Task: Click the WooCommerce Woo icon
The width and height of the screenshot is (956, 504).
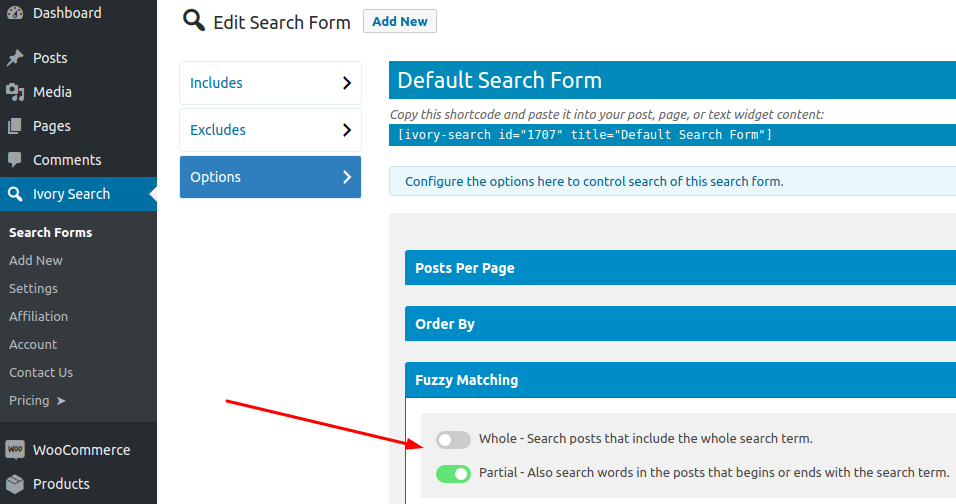Action: pyautogui.click(x=15, y=450)
